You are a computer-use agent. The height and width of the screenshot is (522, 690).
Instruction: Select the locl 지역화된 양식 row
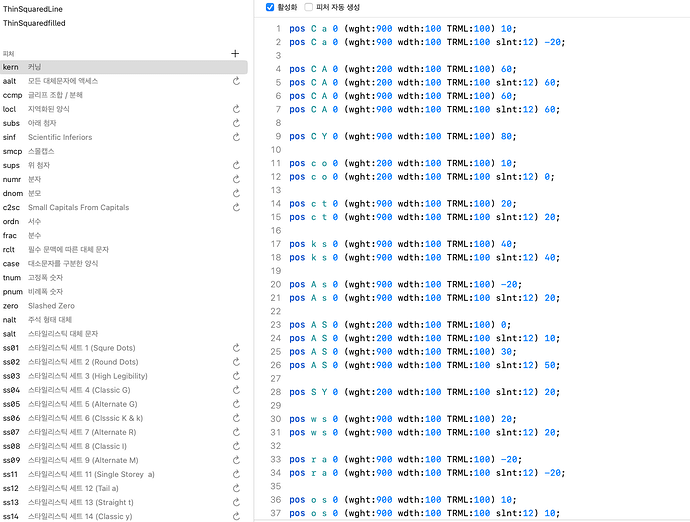124,109
